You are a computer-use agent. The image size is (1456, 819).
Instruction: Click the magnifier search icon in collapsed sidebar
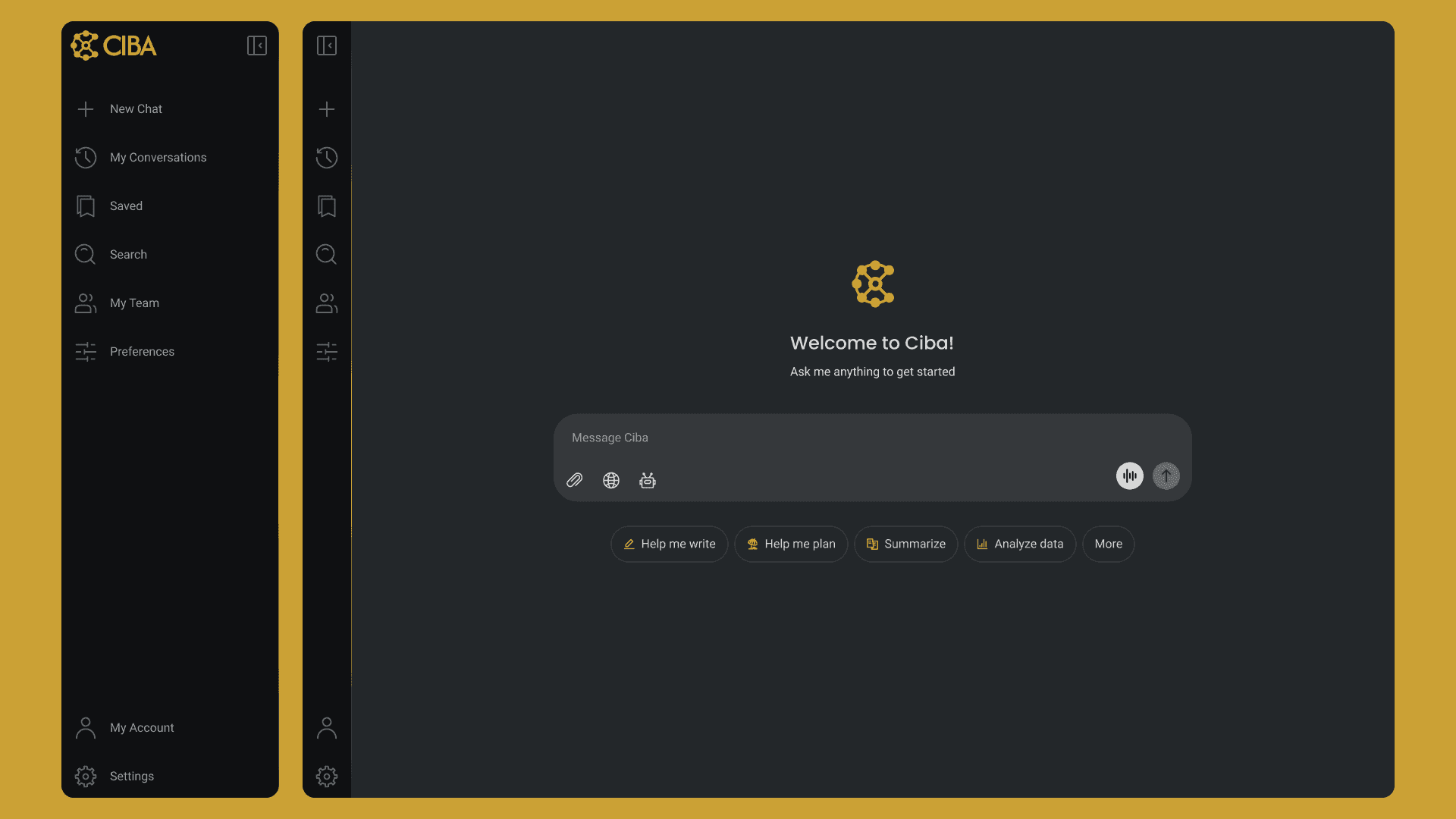coord(327,255)
